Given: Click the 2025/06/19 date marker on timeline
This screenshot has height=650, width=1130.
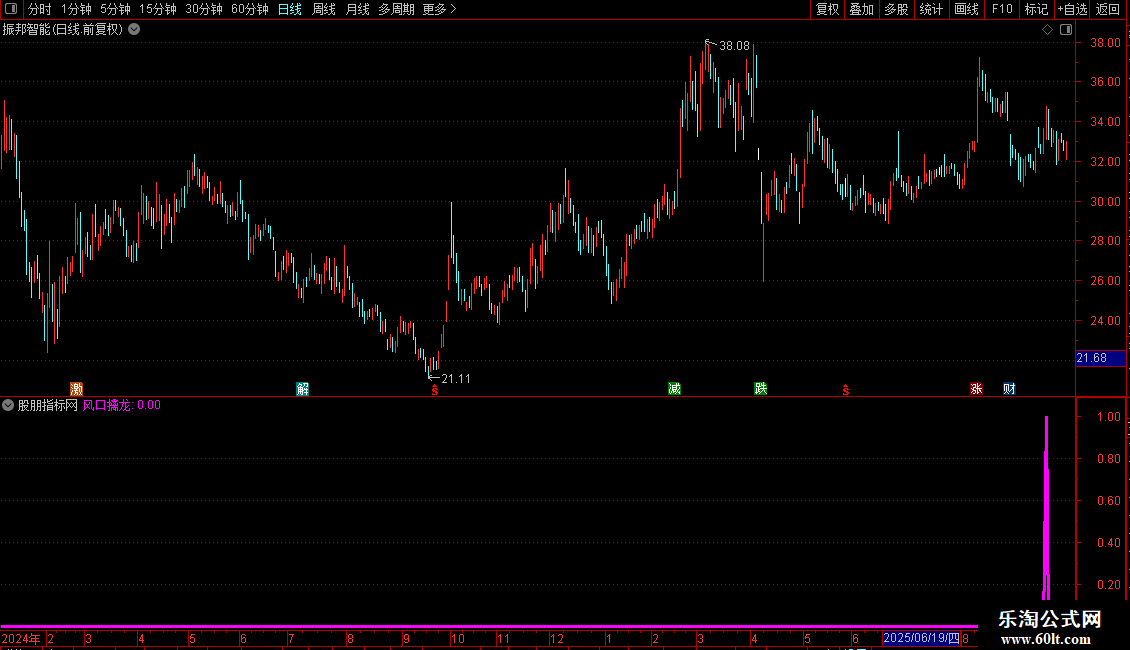Looking at the screenshot, I should pos(922,638).
